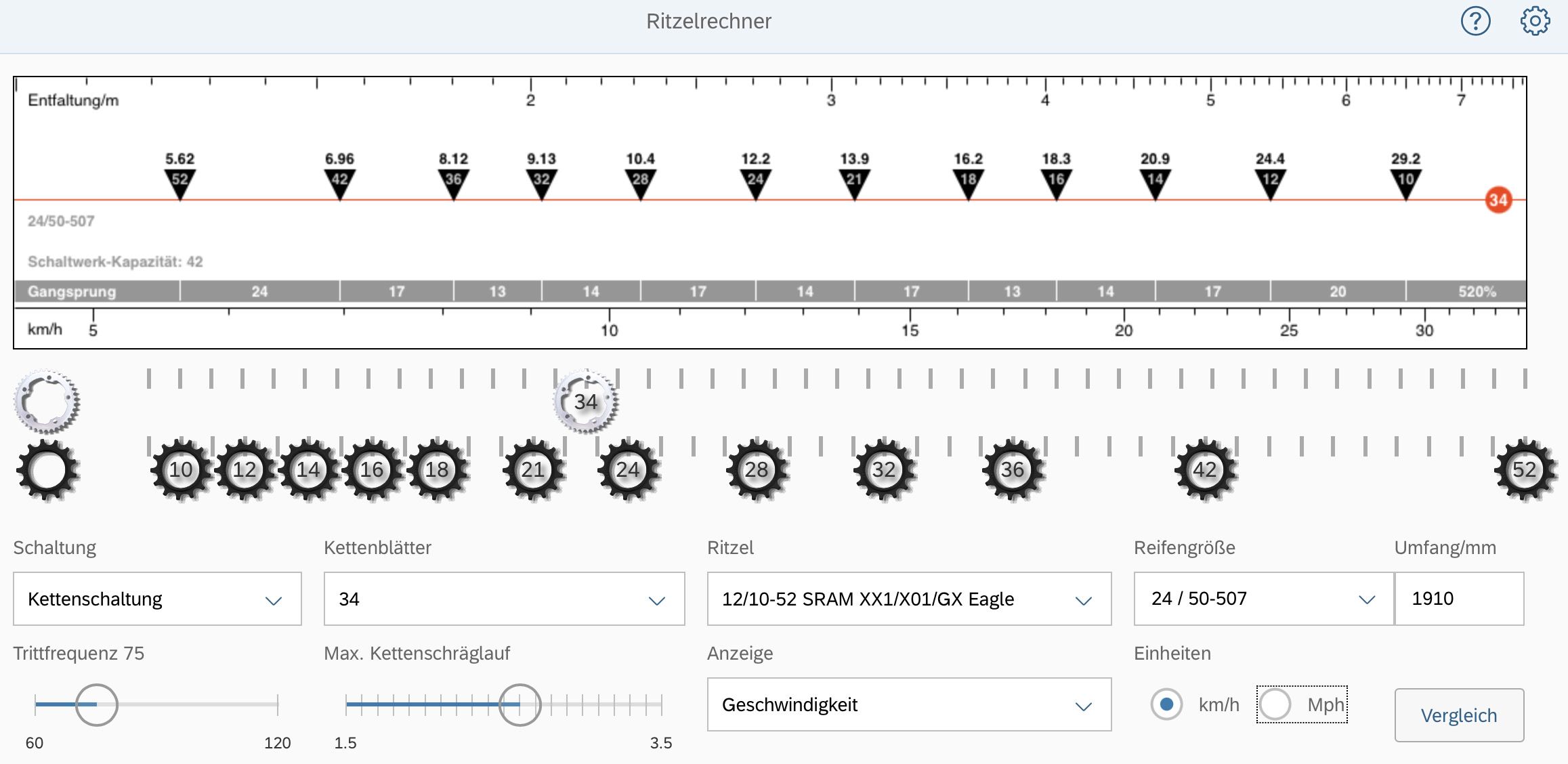
Task: Click the 36-tooth sprocket cog
Action: pyautogui.click(x=1013, y=470)
